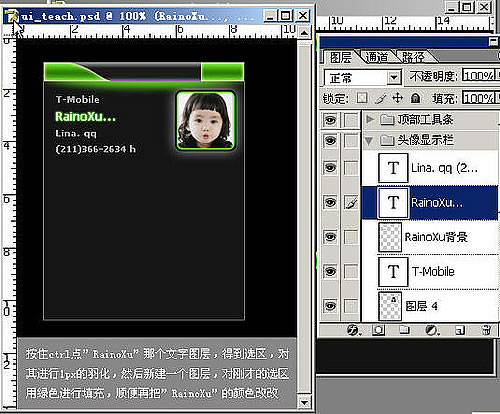Open the blend mode dropdown showing 正常
The width and height of the screenshot is (500, 414).
tap(362, 78)
